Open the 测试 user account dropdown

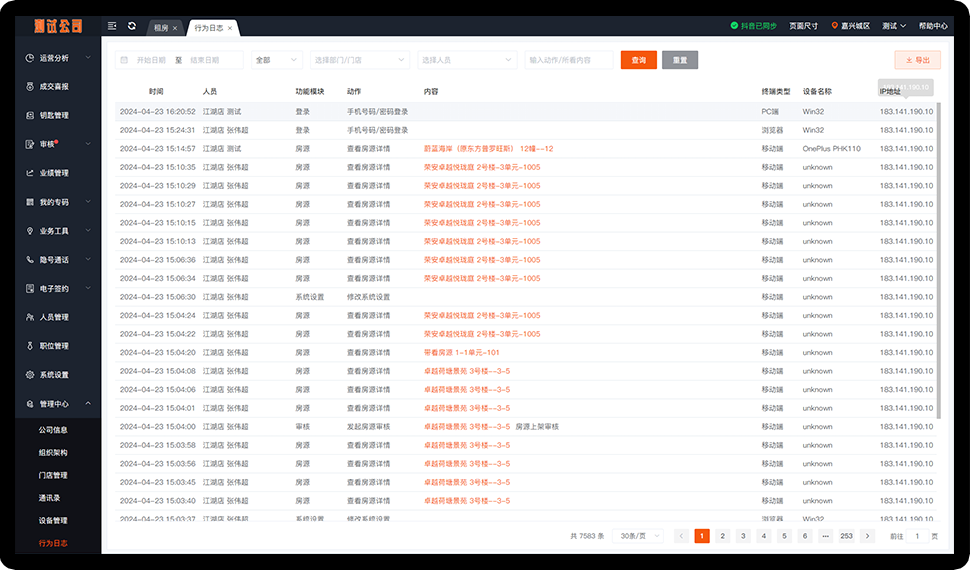click(894, 26)
